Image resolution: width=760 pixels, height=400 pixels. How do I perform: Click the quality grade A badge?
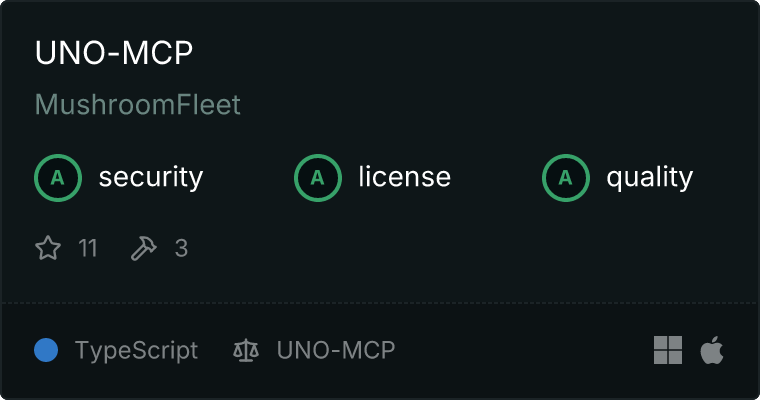point(566,178)
